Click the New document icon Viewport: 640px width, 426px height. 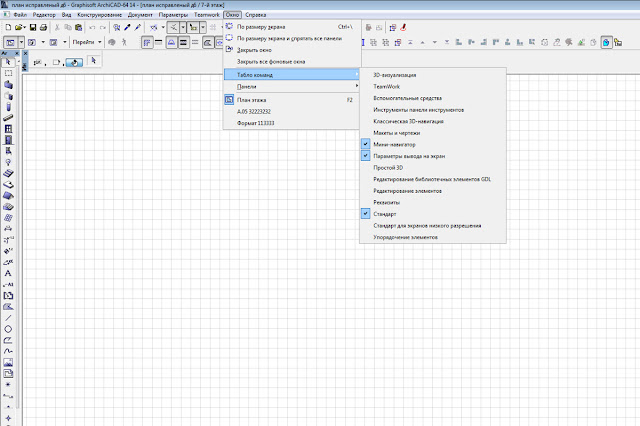(x=8, y=27)
